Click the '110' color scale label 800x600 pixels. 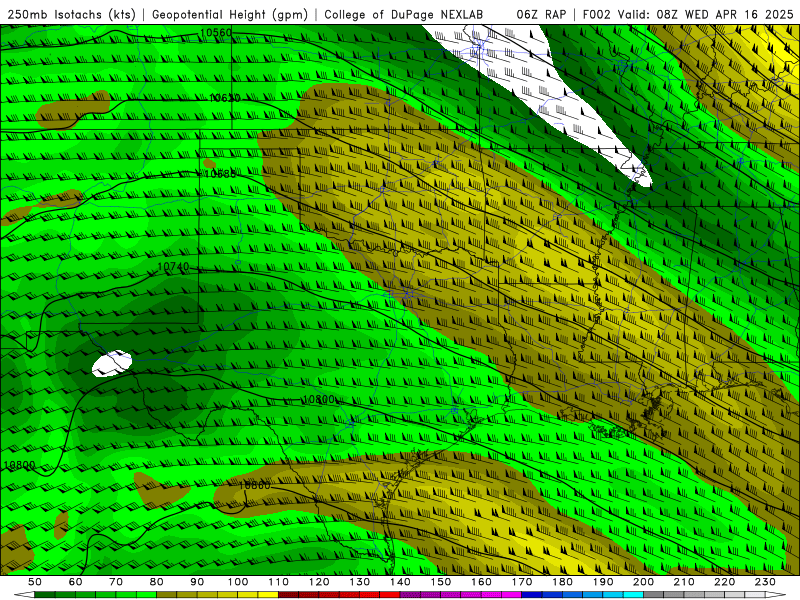pos(279,582)
